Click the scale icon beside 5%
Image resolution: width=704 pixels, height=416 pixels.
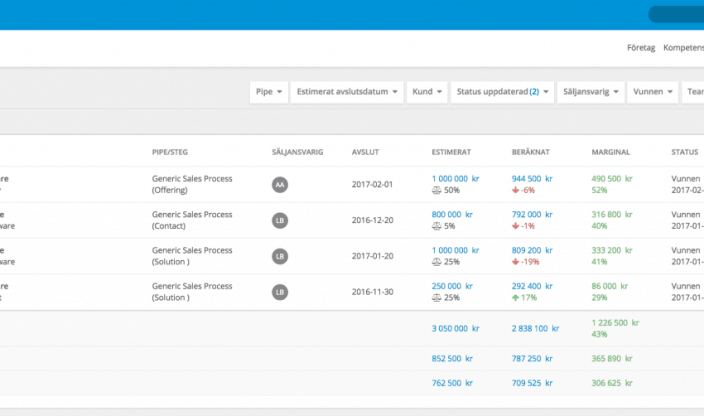(x=436, y=226)
